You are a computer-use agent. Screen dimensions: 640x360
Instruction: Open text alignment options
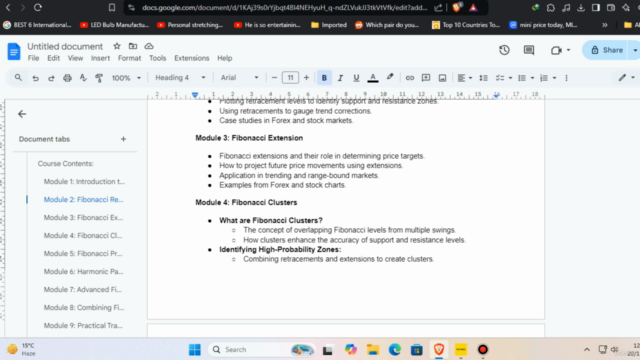pos(464,78)
